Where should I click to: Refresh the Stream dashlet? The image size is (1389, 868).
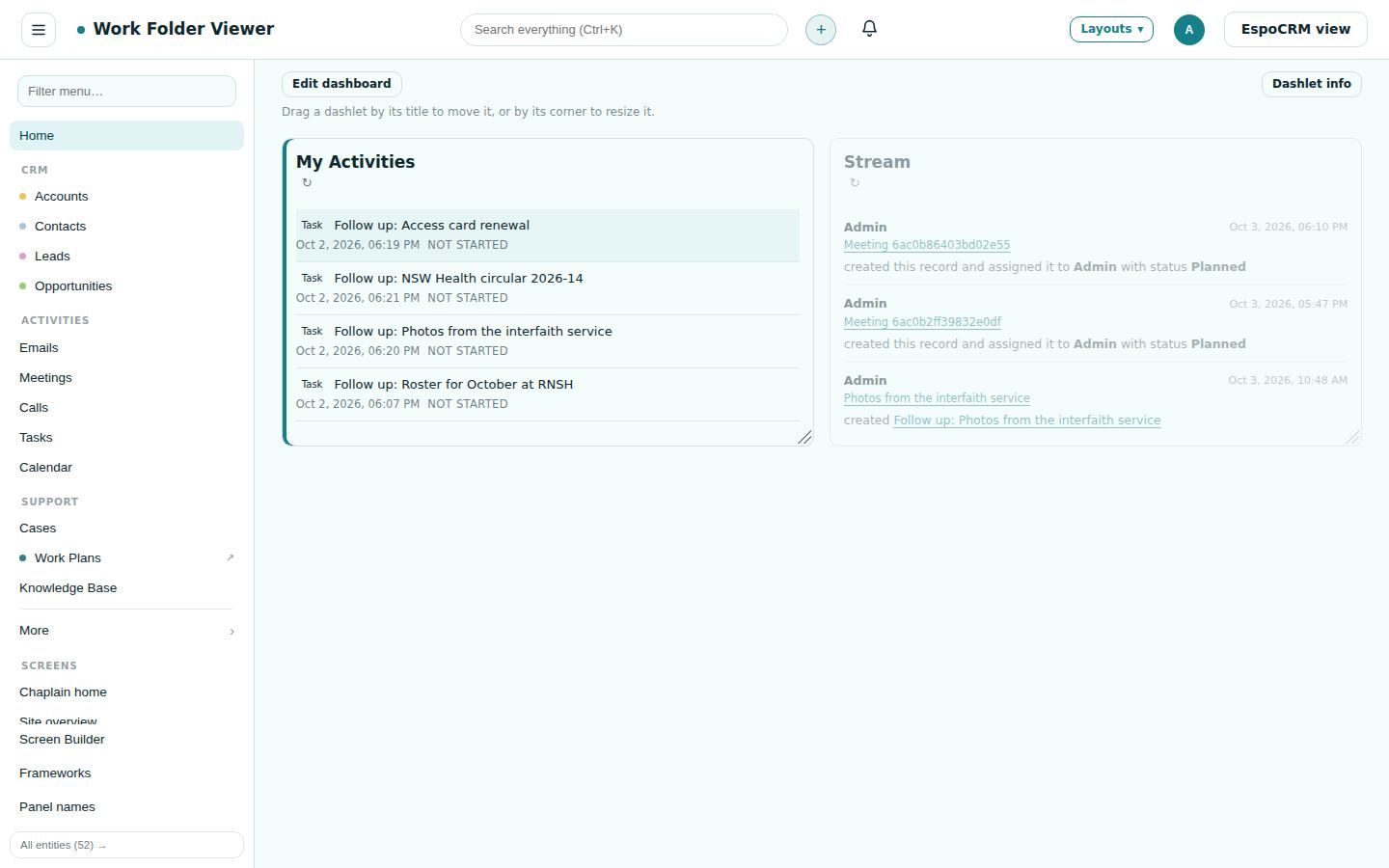tap(855, 182)
